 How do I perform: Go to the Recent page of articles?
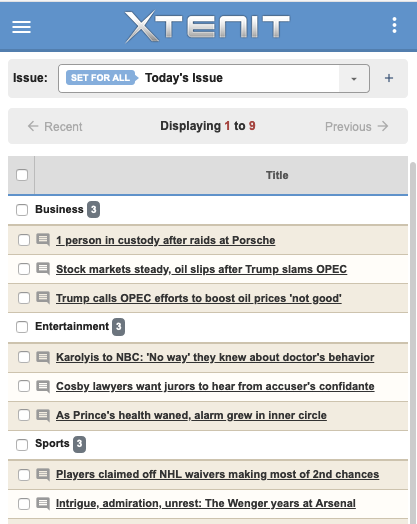pyautogui.click(x=55, y=126)
